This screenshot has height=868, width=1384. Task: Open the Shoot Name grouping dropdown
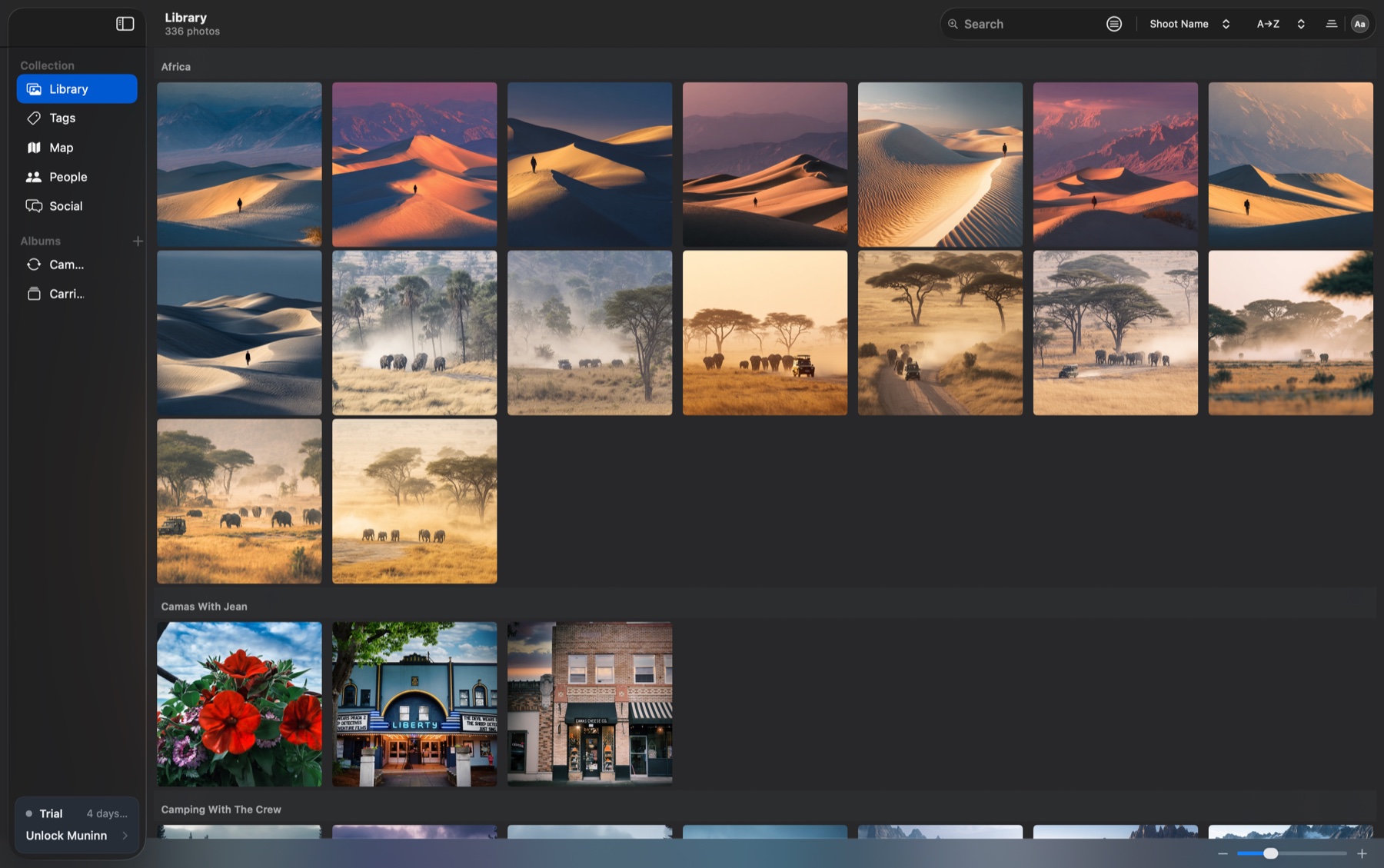pyautogui.click(x=1189, y=24)
